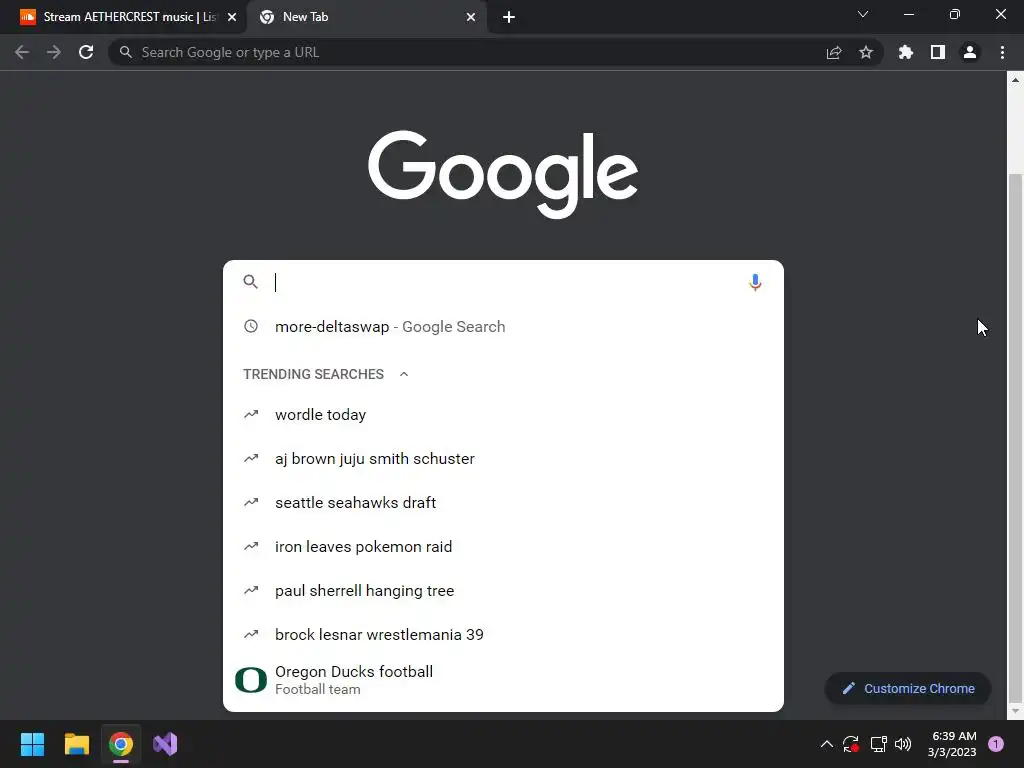Reload the current page

click(x=86, y=52)
